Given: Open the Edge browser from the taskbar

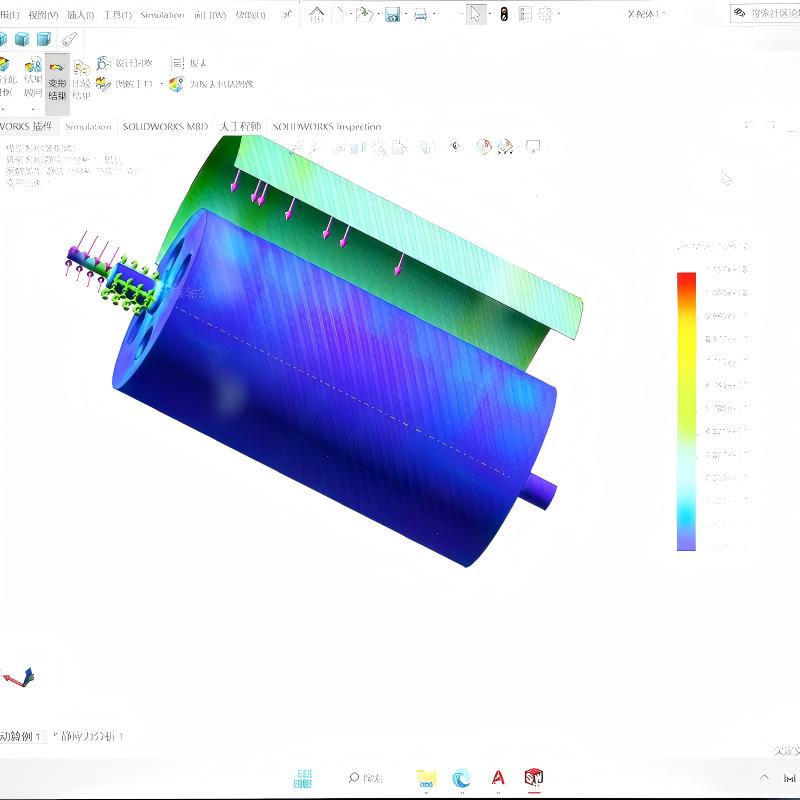Looking at the screenshot, I should tap(462, 779).
